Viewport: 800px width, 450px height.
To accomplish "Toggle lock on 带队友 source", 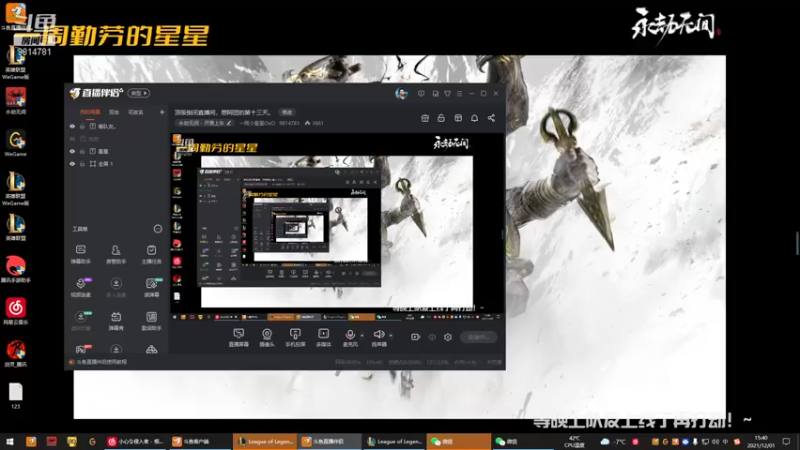I will (82, 127).
